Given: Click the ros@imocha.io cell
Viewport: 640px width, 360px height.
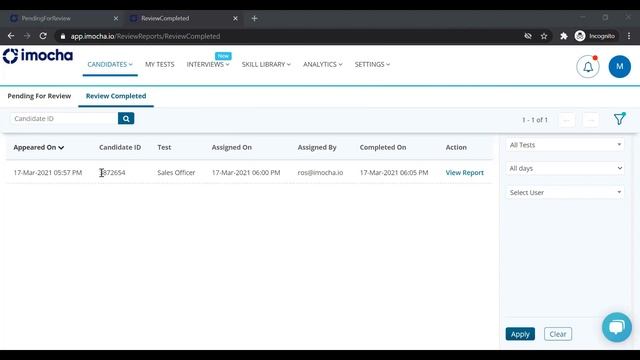Looking at the screenshot, I should 320,173.
